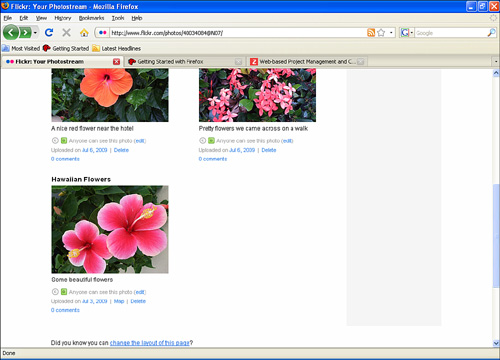Open the File menu
This screenshot has width=500, height=360.
click(8, 18)
